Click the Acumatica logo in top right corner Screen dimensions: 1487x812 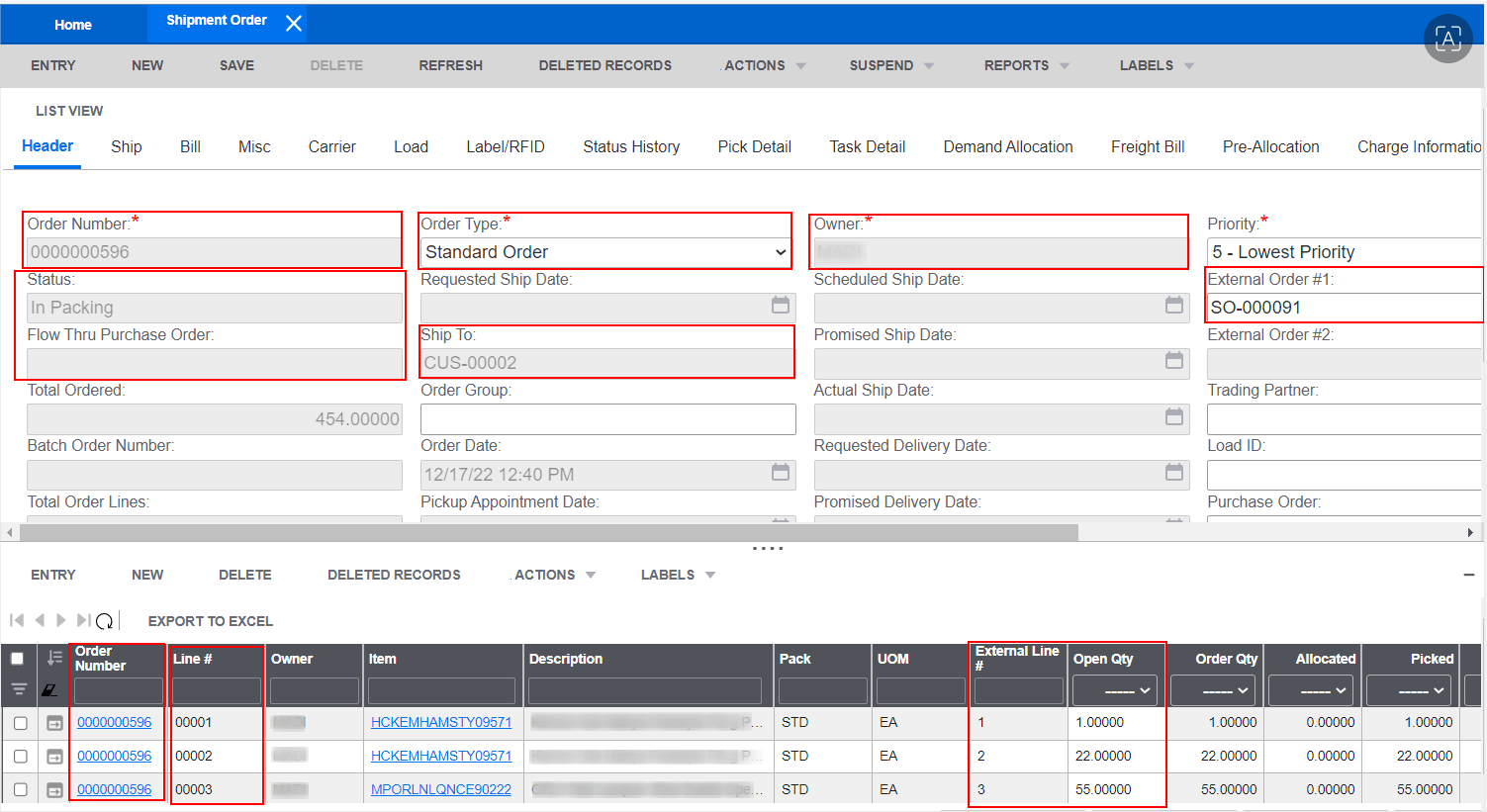1447,39
